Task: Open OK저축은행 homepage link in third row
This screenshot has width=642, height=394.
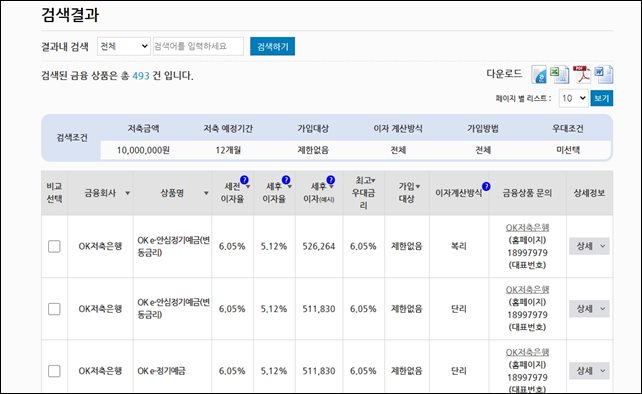Action: (527, 352)
